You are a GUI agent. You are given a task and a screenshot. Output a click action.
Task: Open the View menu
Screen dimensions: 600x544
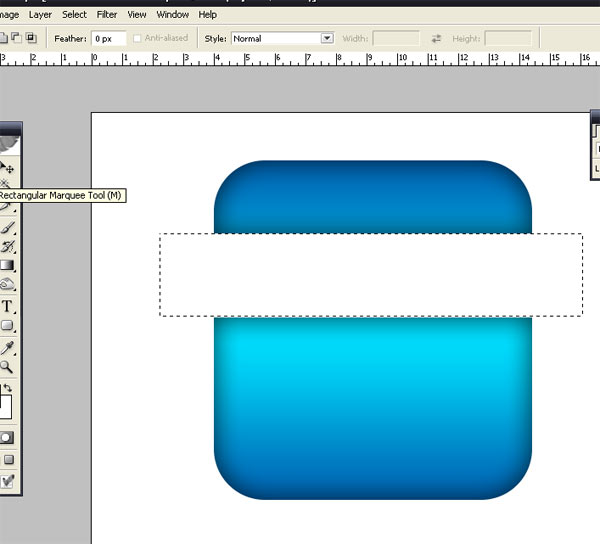click(137, 15)
